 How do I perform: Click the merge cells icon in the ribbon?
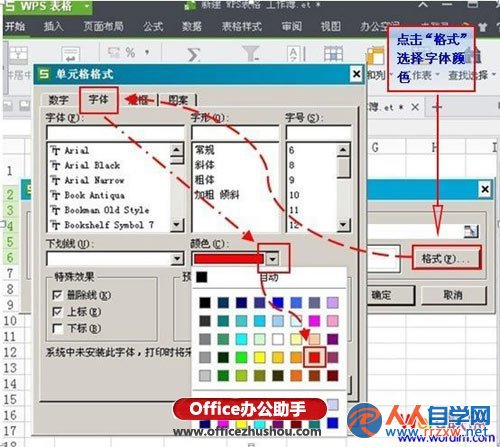point(18,54)
